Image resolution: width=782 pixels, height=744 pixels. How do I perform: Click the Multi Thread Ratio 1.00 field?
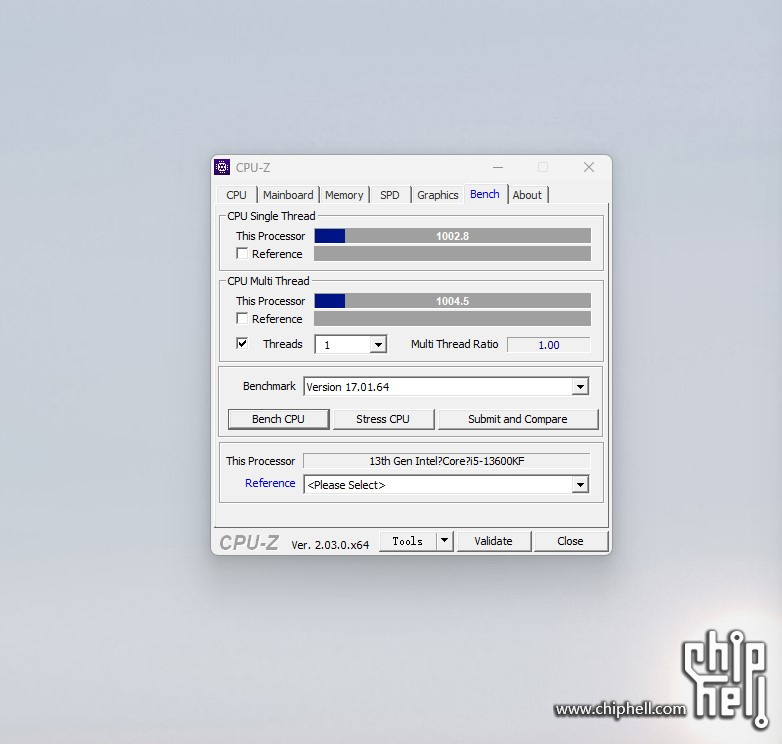coord(549,345)
